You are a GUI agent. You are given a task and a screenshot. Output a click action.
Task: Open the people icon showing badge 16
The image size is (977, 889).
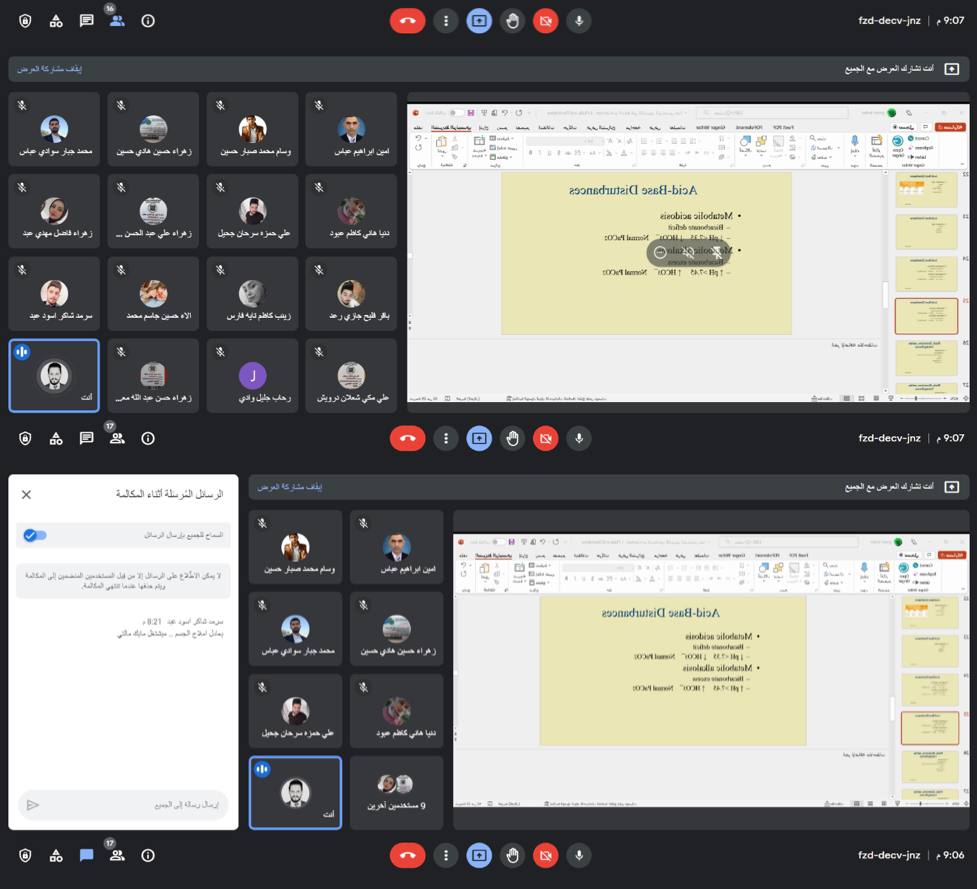(117, 21)
